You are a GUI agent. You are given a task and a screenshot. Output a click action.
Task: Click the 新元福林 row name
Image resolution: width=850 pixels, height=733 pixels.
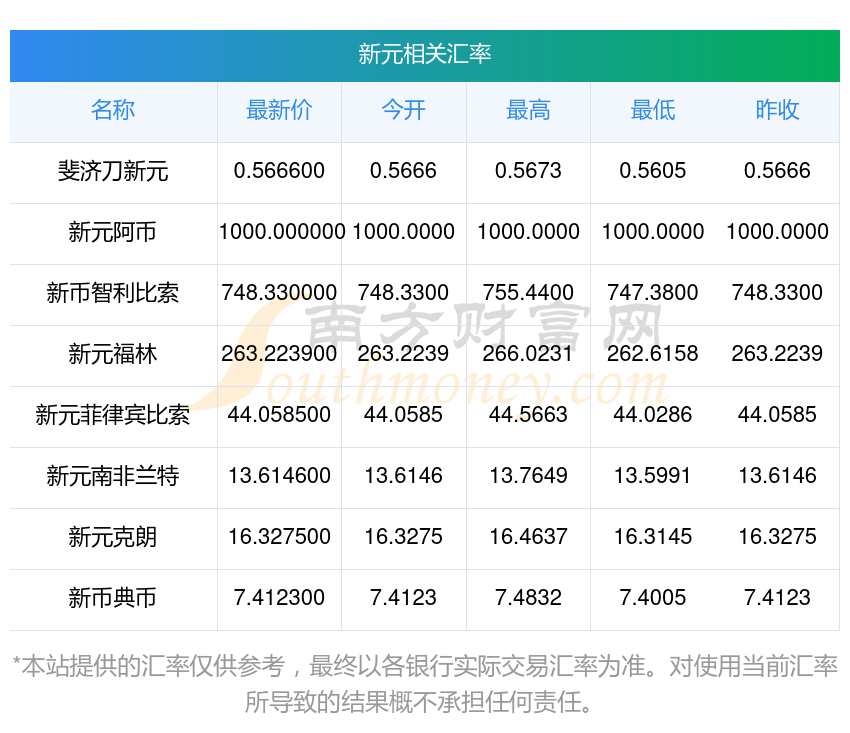pos(113,354)
